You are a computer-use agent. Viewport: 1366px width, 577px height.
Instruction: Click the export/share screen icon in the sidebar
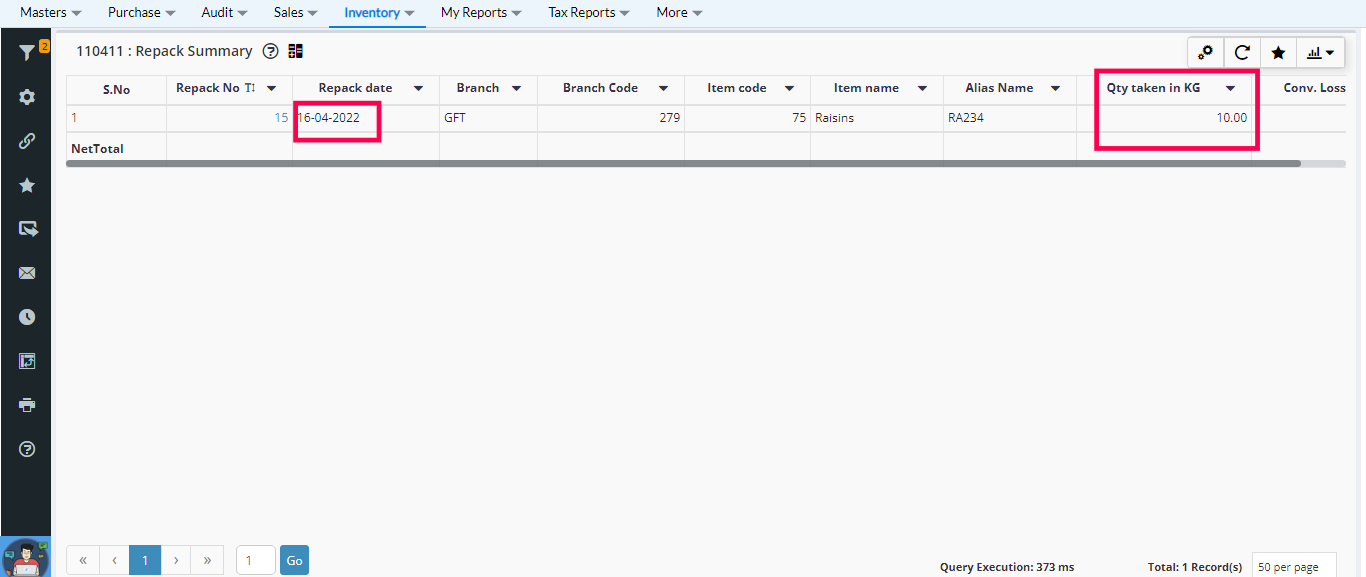27,229
